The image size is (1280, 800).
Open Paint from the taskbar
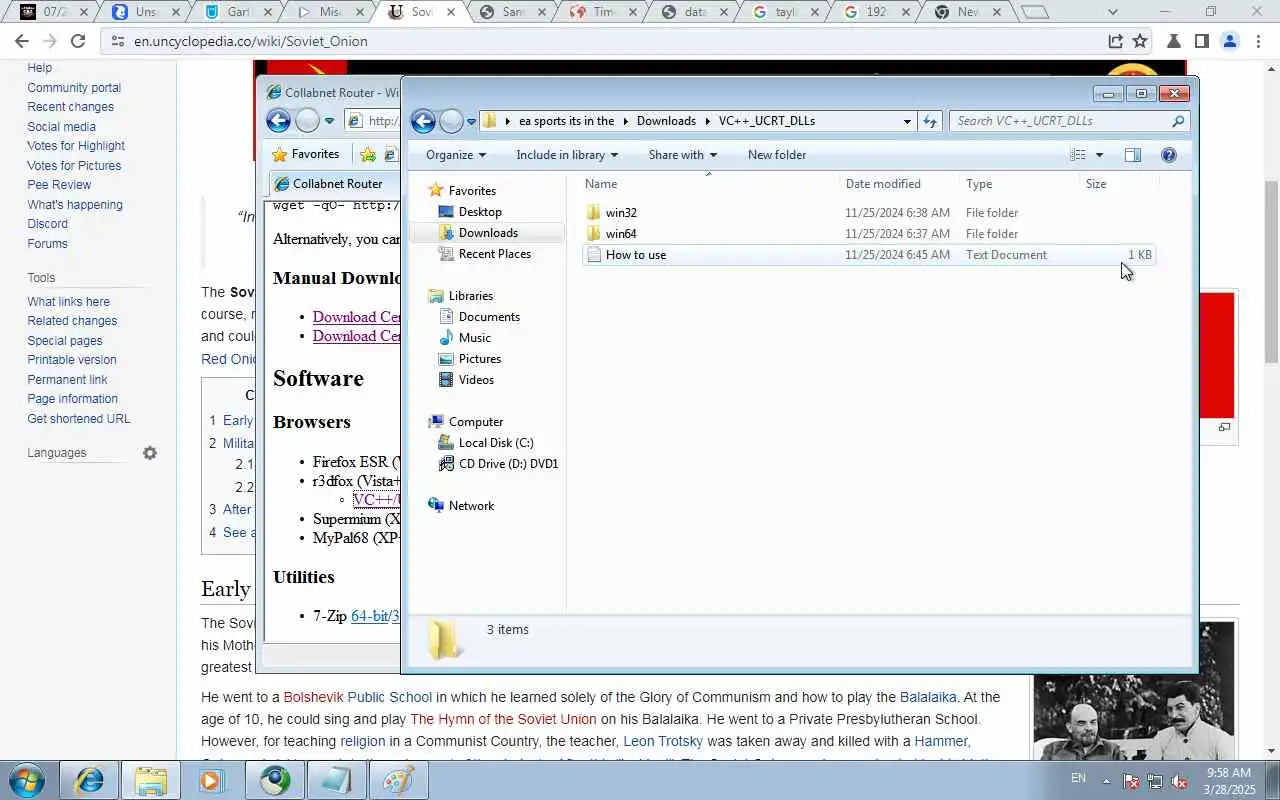click(x=398, y=780)
